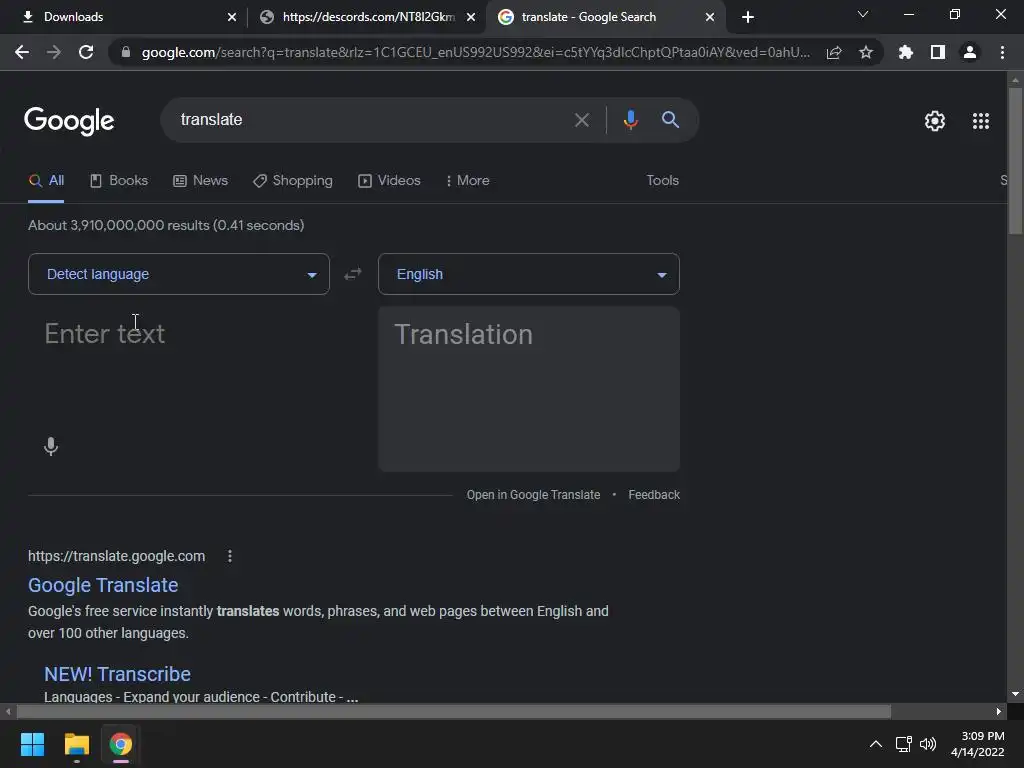Click the vertical page scrollbar thumb
The image size is (1024, 768).
pos(1015,160)
